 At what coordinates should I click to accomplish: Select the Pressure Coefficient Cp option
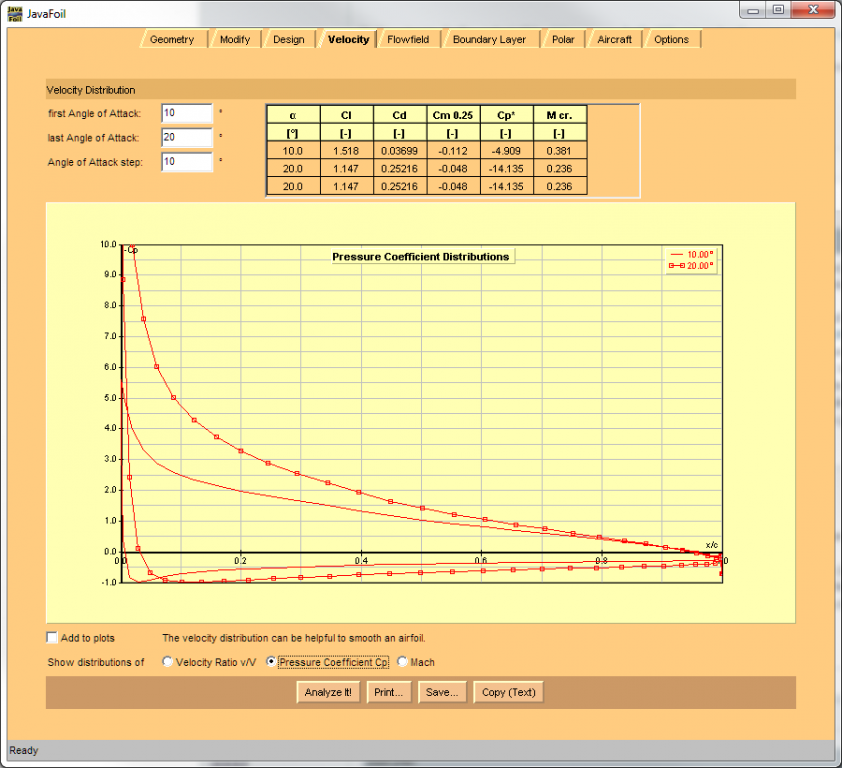click(x=272, y=662)
